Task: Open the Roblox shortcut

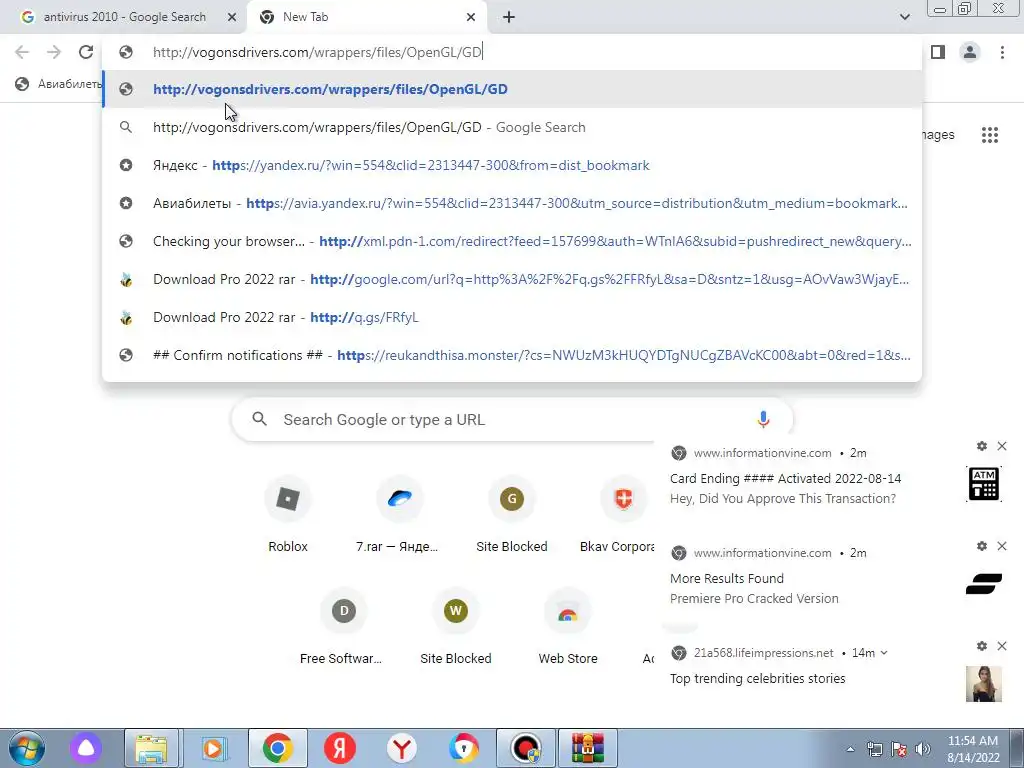Action: 288,516
